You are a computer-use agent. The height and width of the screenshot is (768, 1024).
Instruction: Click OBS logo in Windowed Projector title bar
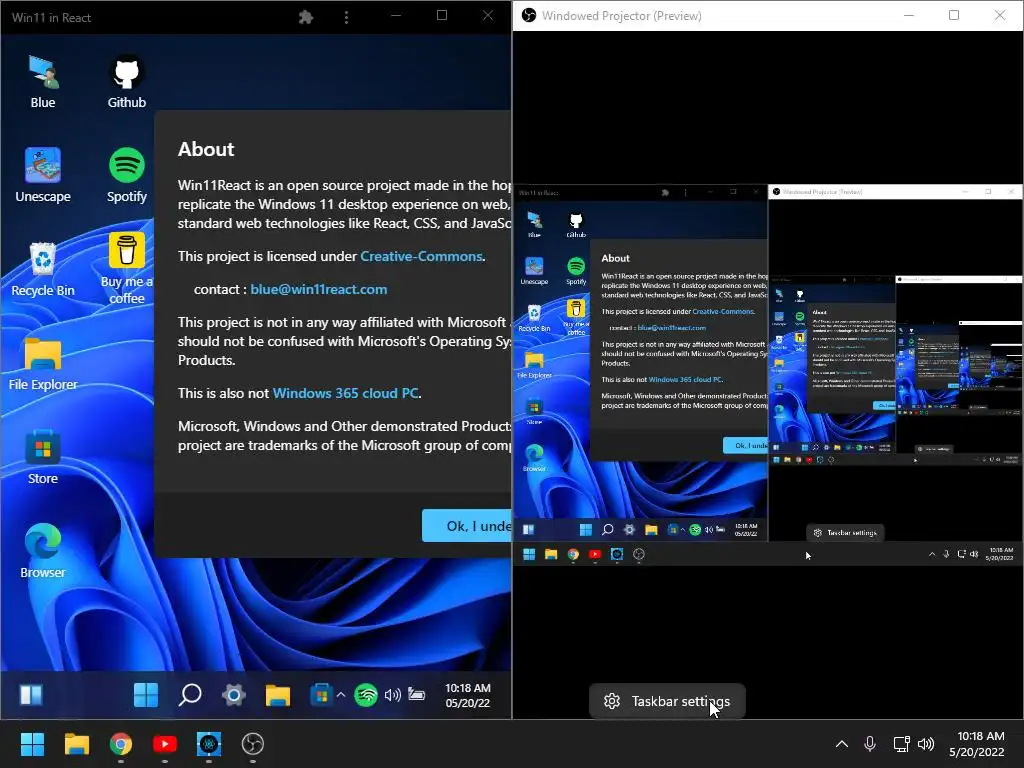[x=529, y=15]
